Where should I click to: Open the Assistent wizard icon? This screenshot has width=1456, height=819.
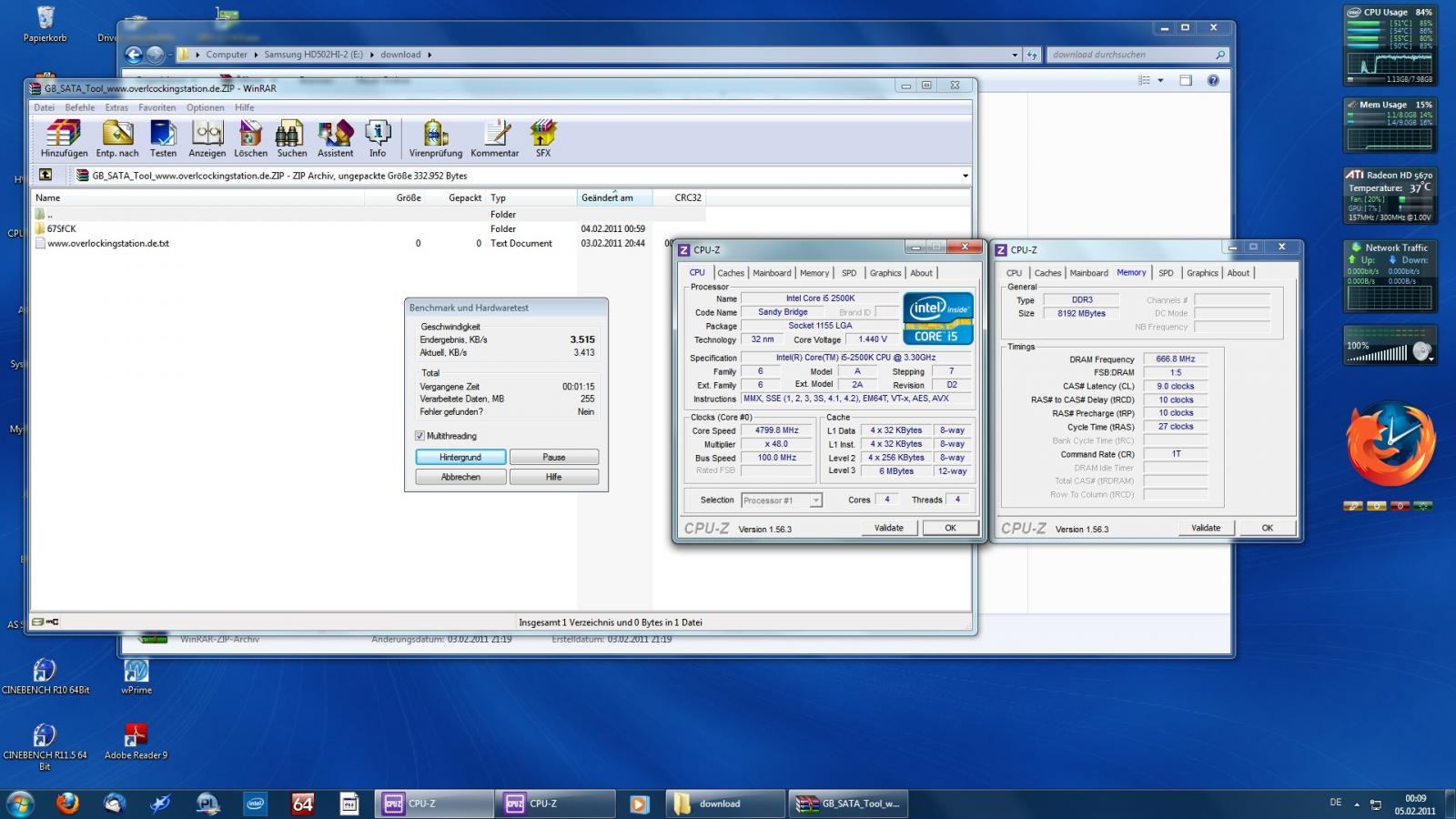coord(335,135)
